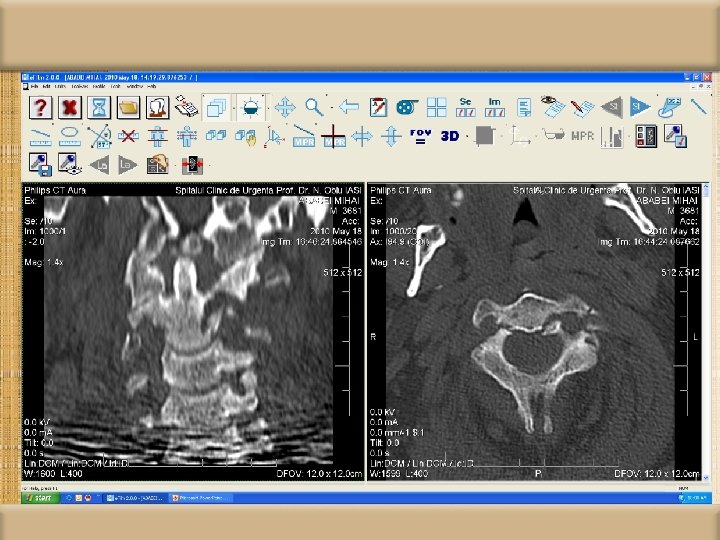The width and height of the screenshot is (720, 540).
Task: Go to next series with blue arrow
Action: click(640, 107)
